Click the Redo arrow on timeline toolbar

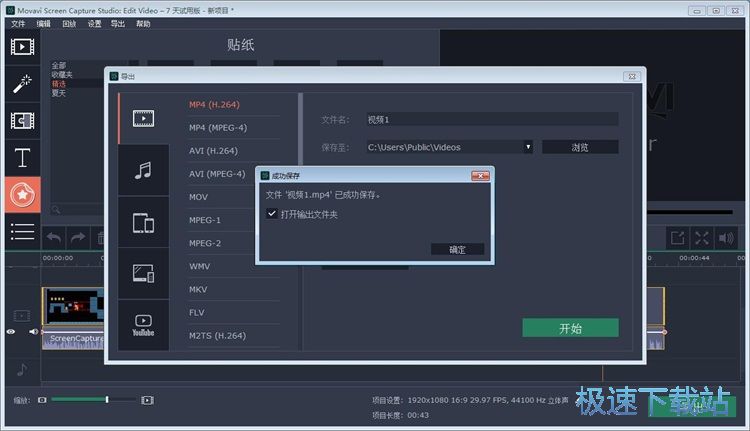point(77,237)
